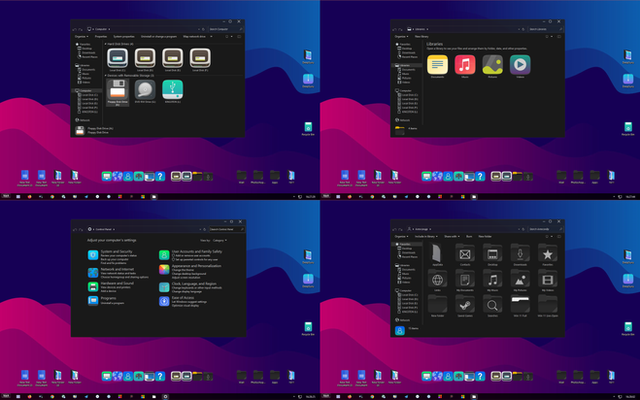This screenshot has width=640, height=400.
Task: Open the Ease of Access icon
Action: point(164,301)
